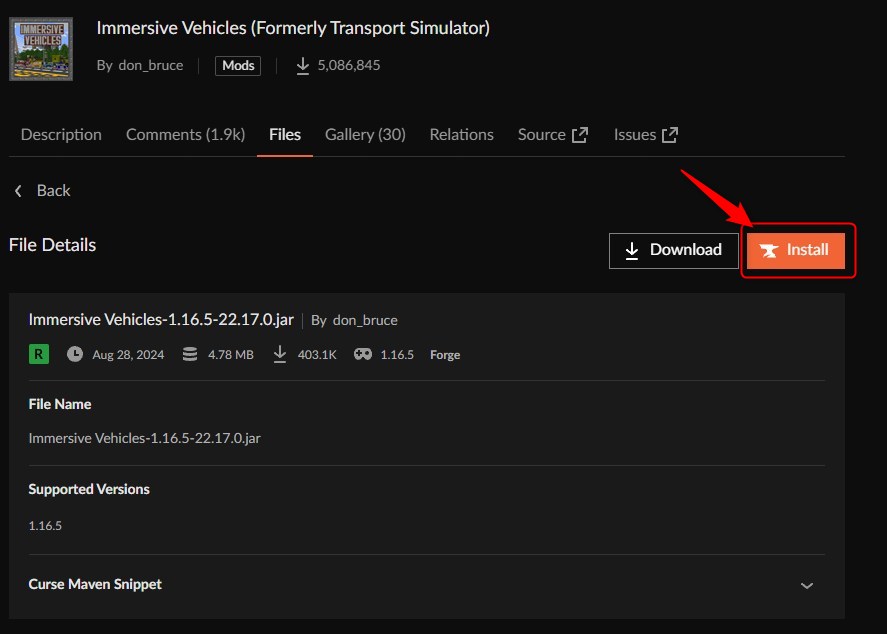Click the Download button
This screenshot has width=887, height=634.
(673, 251)
